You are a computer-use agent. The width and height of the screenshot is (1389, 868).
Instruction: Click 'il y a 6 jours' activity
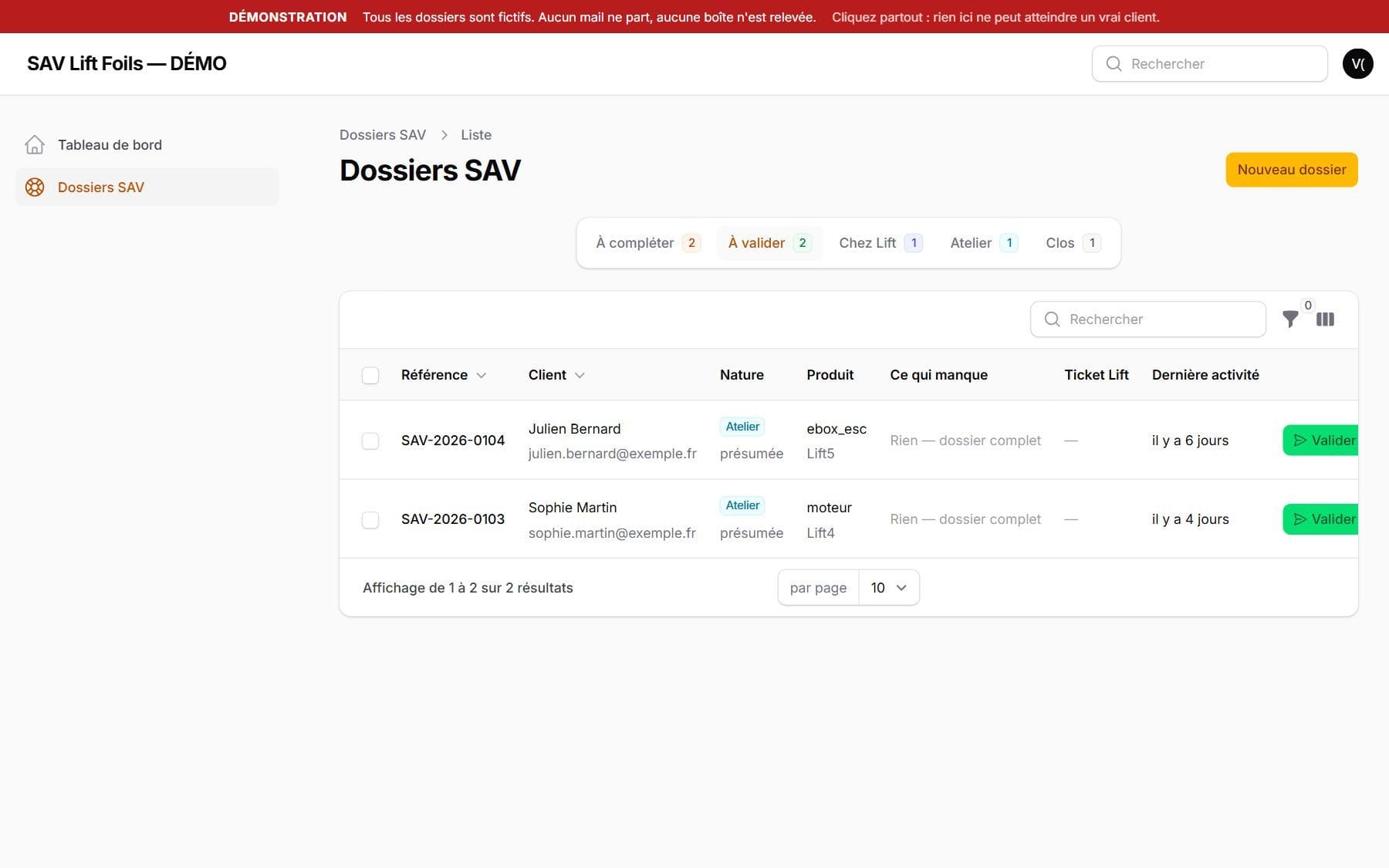pyautogui.click(x=1191, y=441)
